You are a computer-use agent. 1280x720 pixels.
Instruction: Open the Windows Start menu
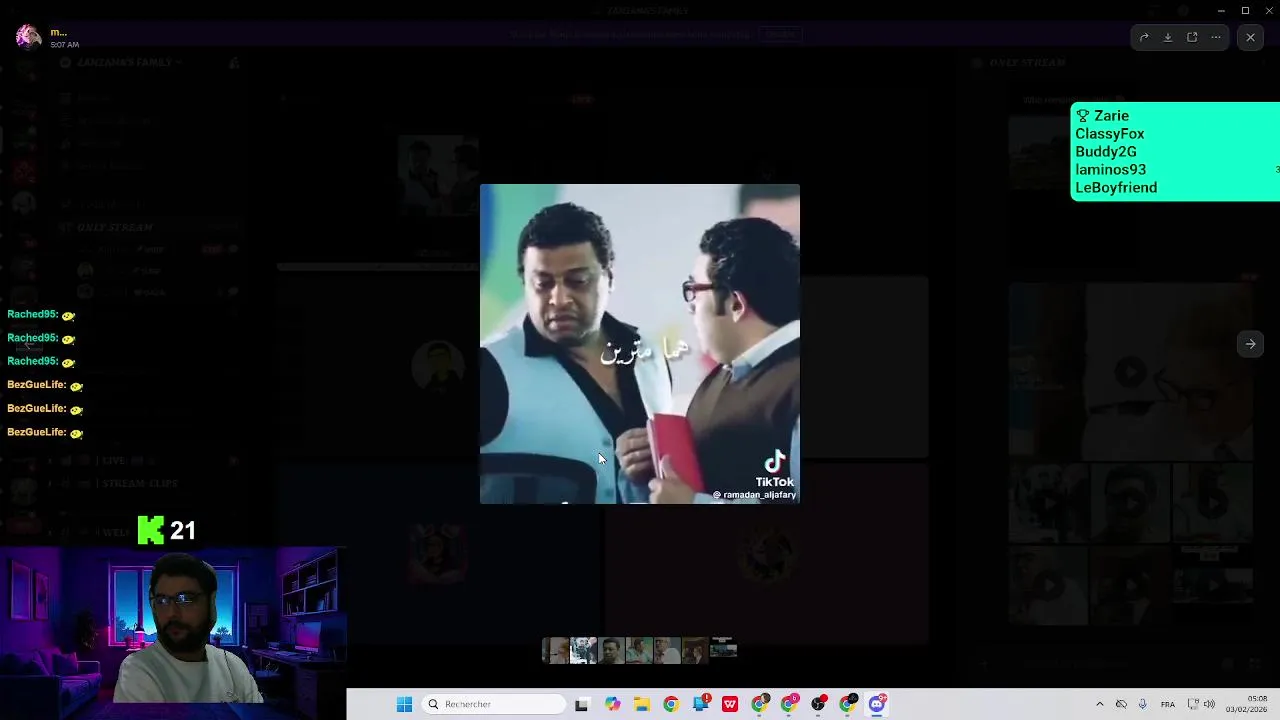pos(404,704)
